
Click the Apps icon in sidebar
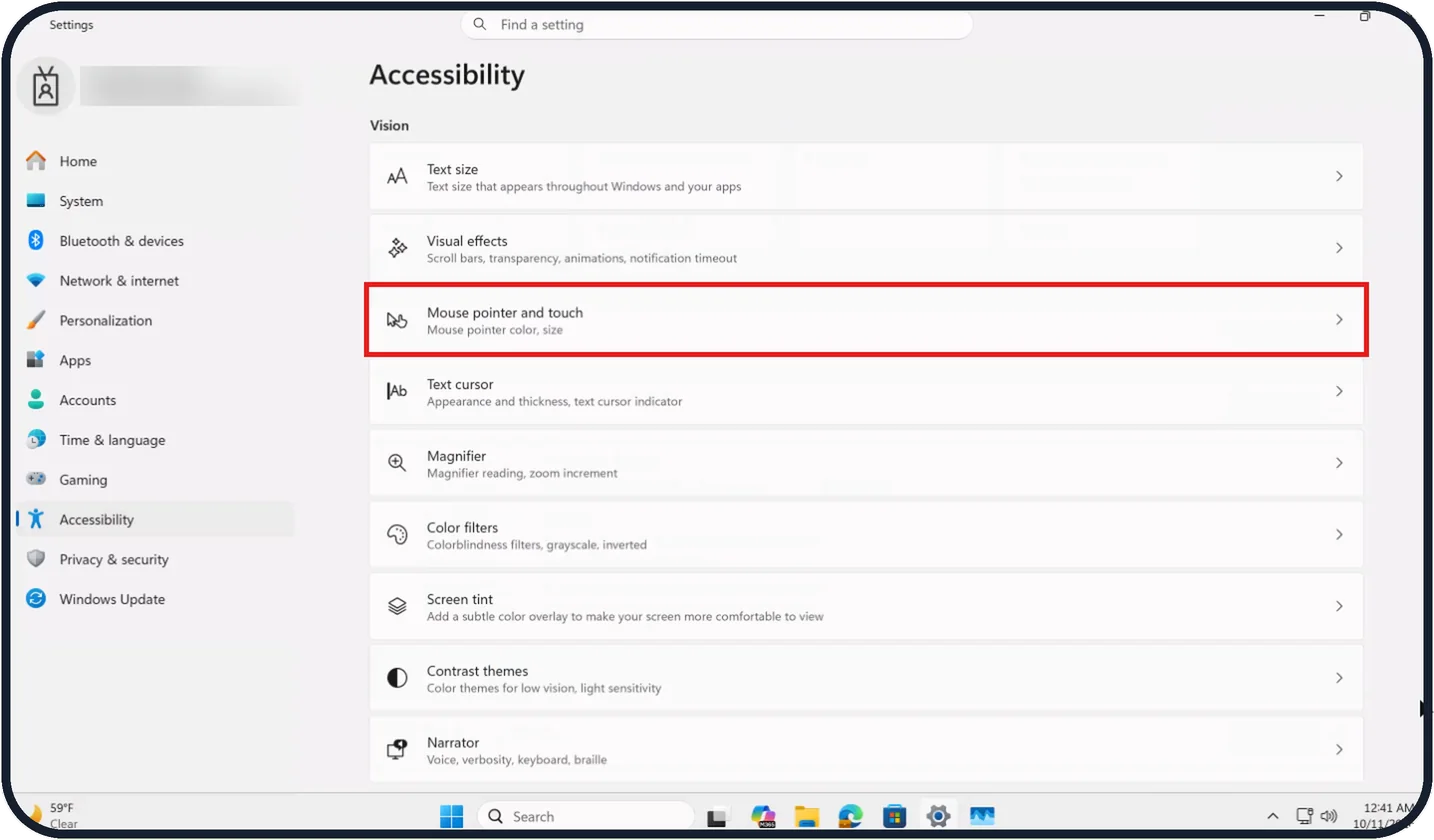(36, 360)
